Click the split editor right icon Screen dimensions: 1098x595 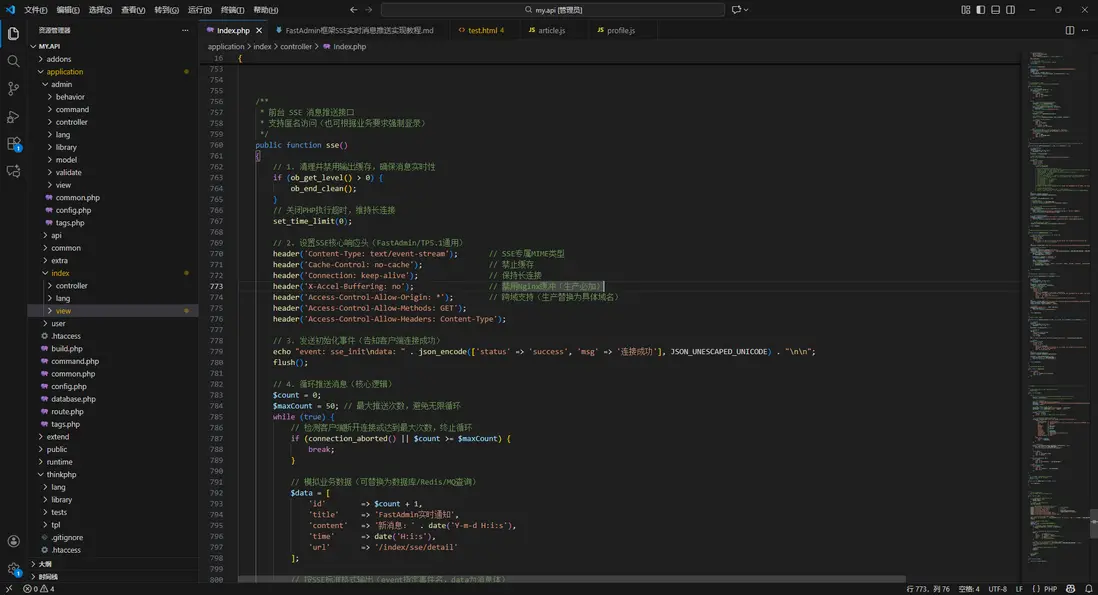pos(1069,31)
